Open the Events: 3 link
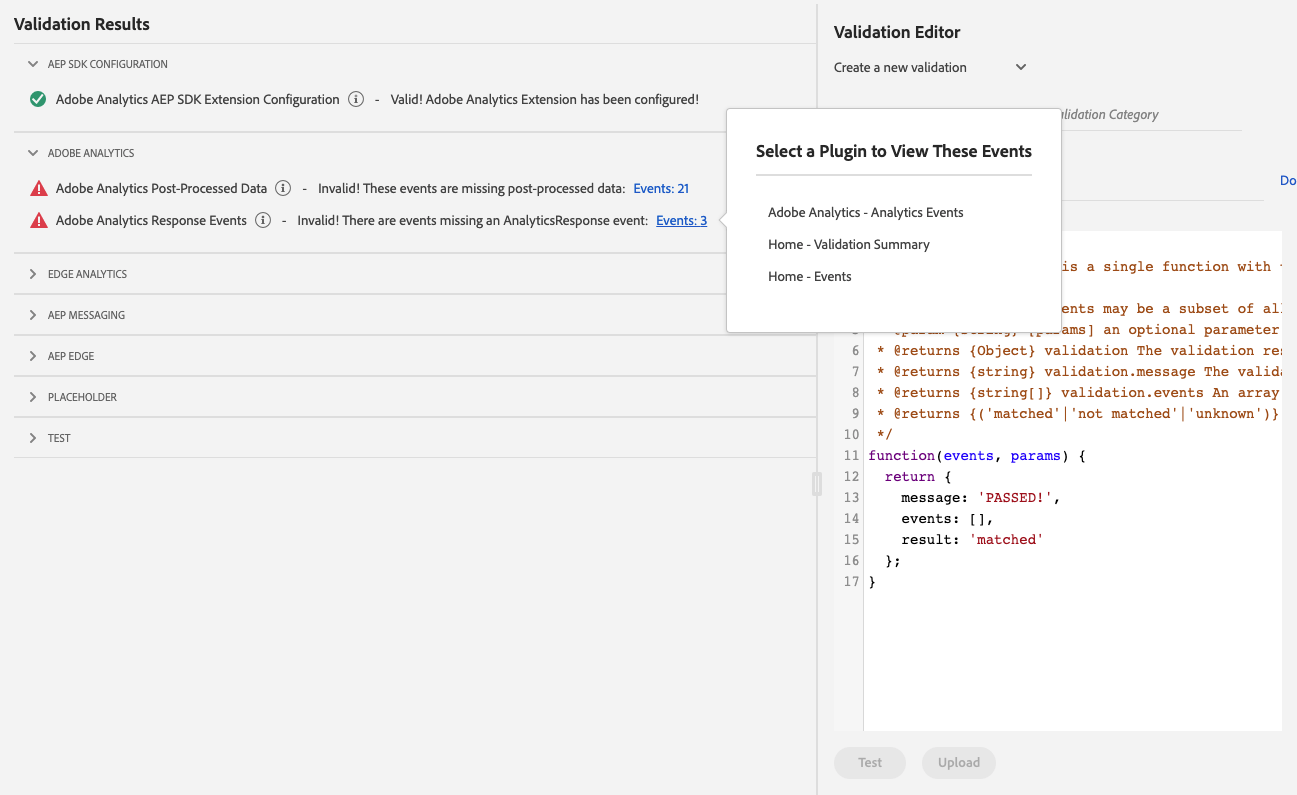Screen dimensions: 1297x795 tap(681, 220)
